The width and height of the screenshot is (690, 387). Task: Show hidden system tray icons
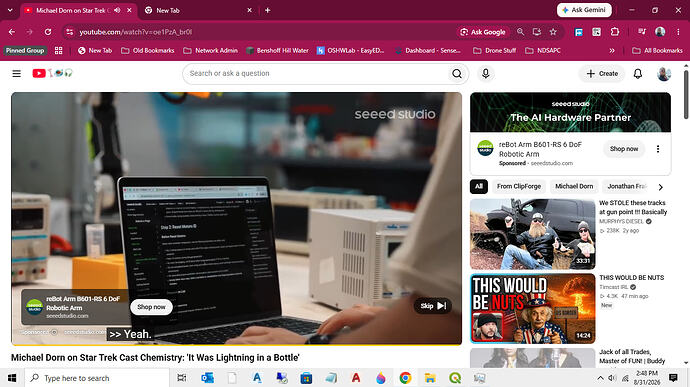tap(600, 378)
